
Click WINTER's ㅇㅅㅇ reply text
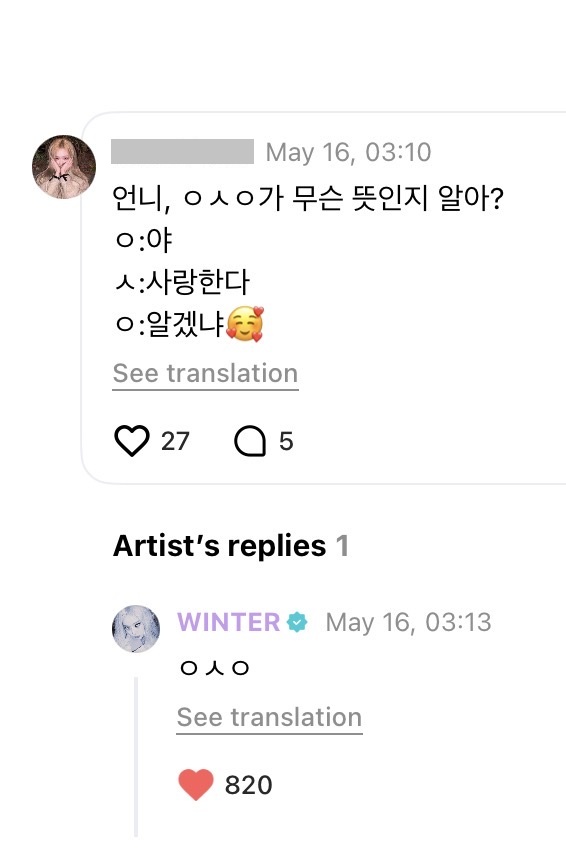tap(214, 667)
